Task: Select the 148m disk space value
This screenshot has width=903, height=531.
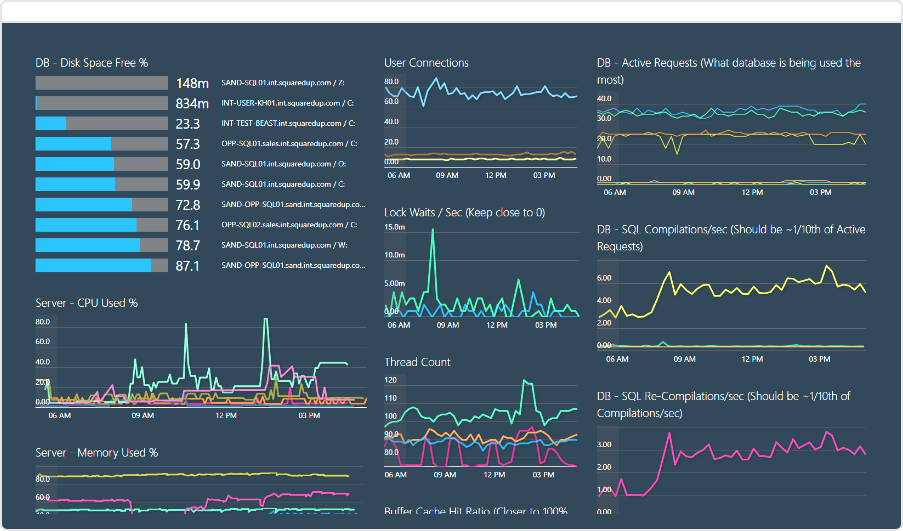Action: coord(192,83)
